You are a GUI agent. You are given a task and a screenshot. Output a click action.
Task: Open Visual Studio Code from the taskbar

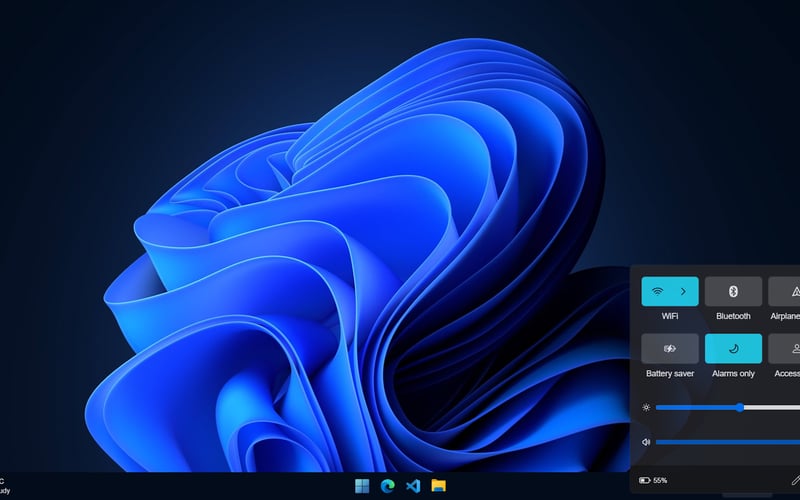click(x=413, y=486)
